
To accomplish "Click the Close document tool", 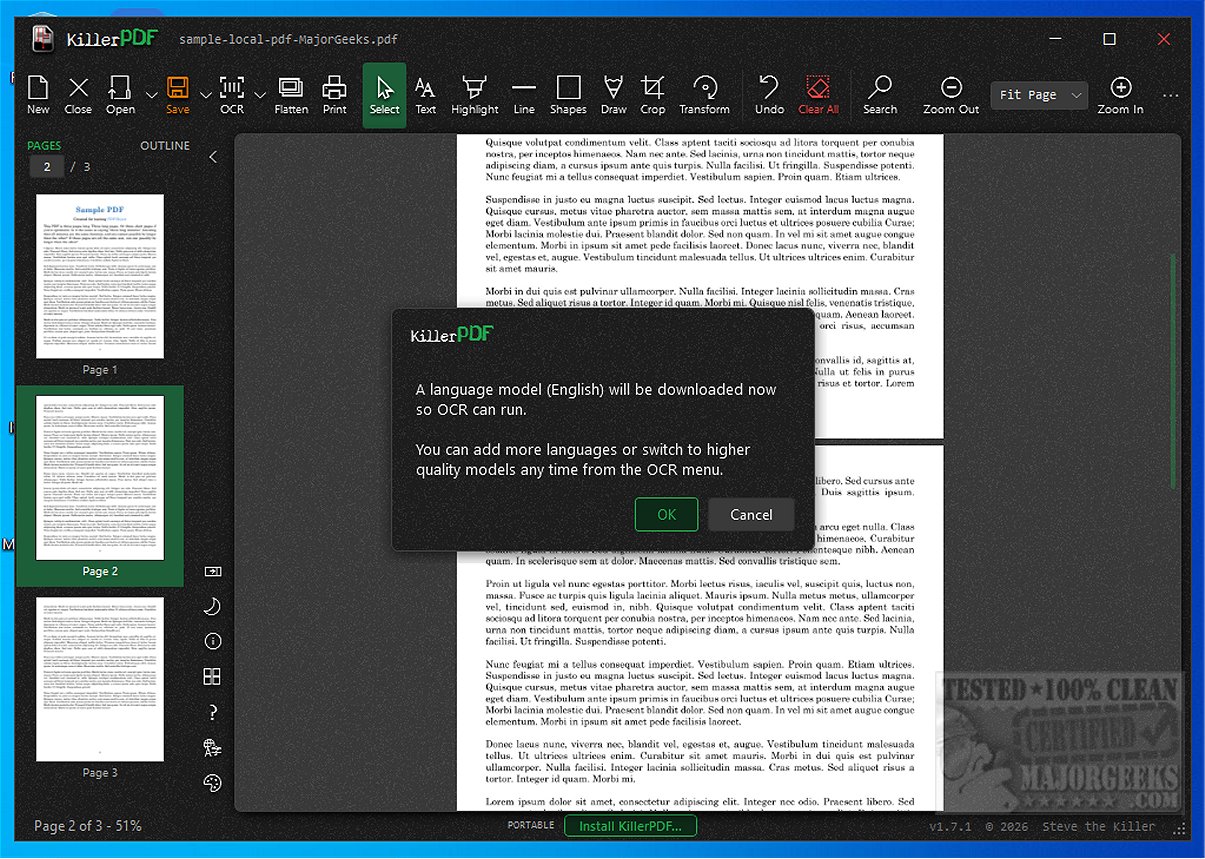I will pos(78,95).
